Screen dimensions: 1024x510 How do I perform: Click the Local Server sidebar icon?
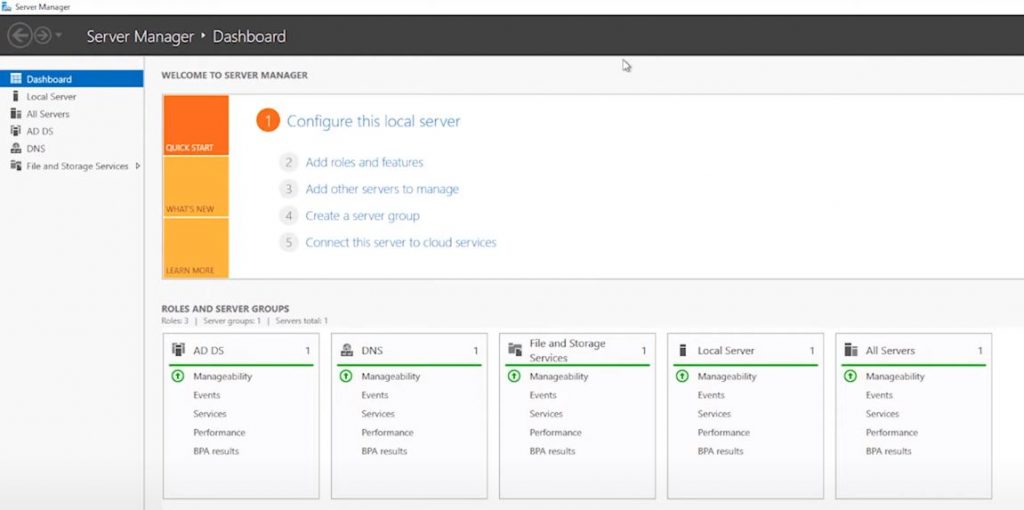pos(16,96)
